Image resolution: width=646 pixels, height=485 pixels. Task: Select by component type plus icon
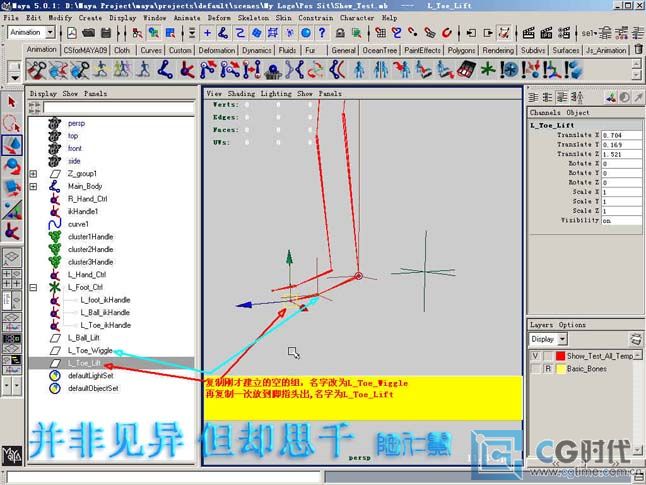207,33
